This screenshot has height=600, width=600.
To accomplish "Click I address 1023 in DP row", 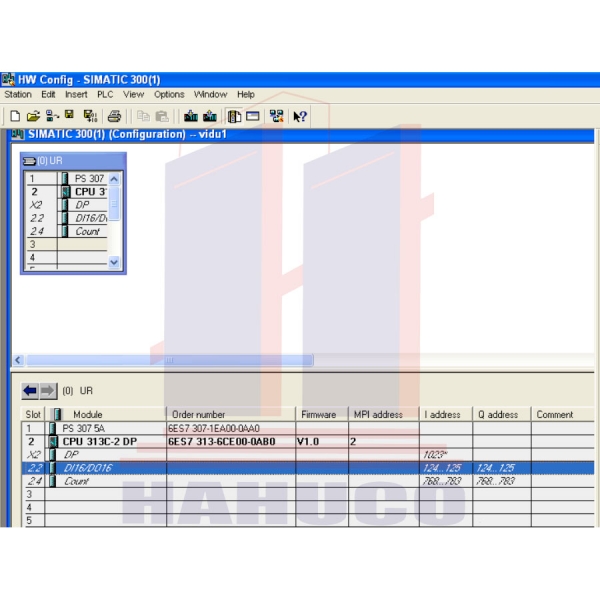I will click(x=435, y=455).
